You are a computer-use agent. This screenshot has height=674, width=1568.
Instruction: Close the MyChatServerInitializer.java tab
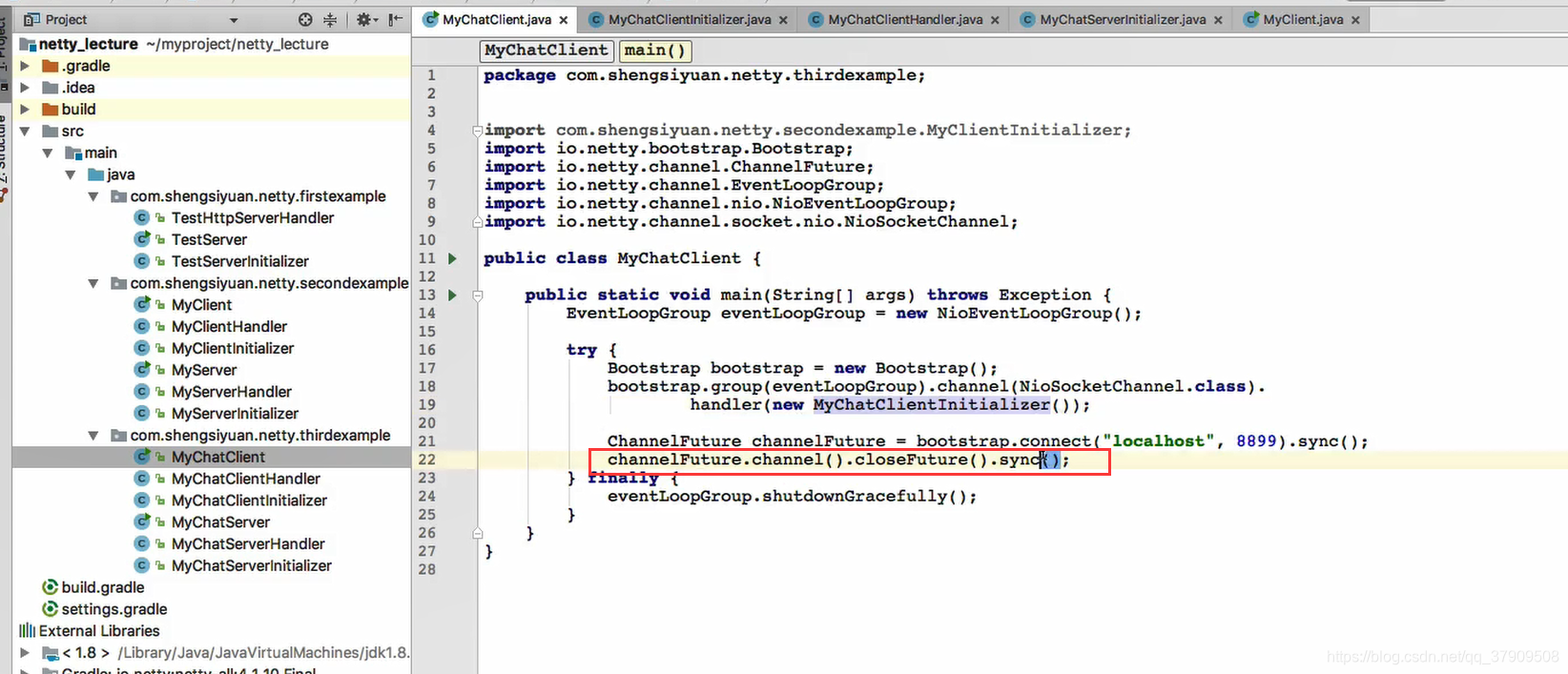point(1218,20)
